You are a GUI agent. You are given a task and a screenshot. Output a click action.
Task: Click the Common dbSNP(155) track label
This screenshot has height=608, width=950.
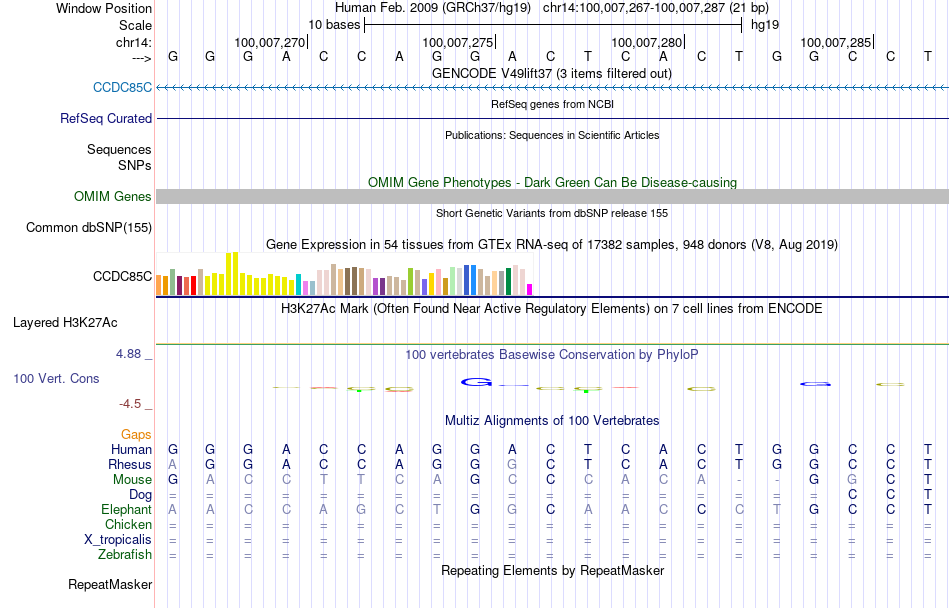click(x=89, y=228)
